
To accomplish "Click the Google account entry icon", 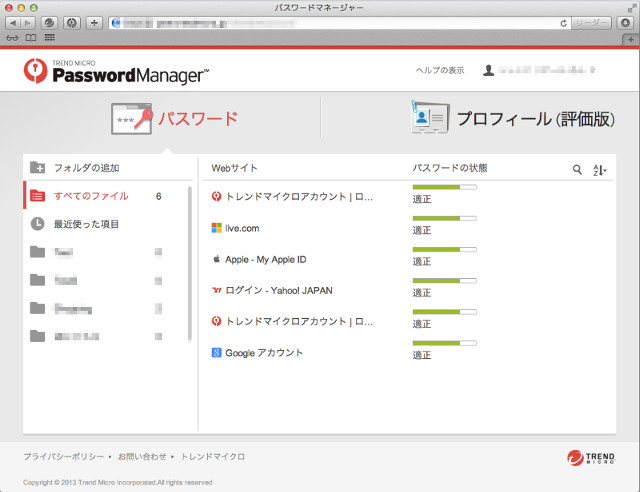I will [216, 352].
